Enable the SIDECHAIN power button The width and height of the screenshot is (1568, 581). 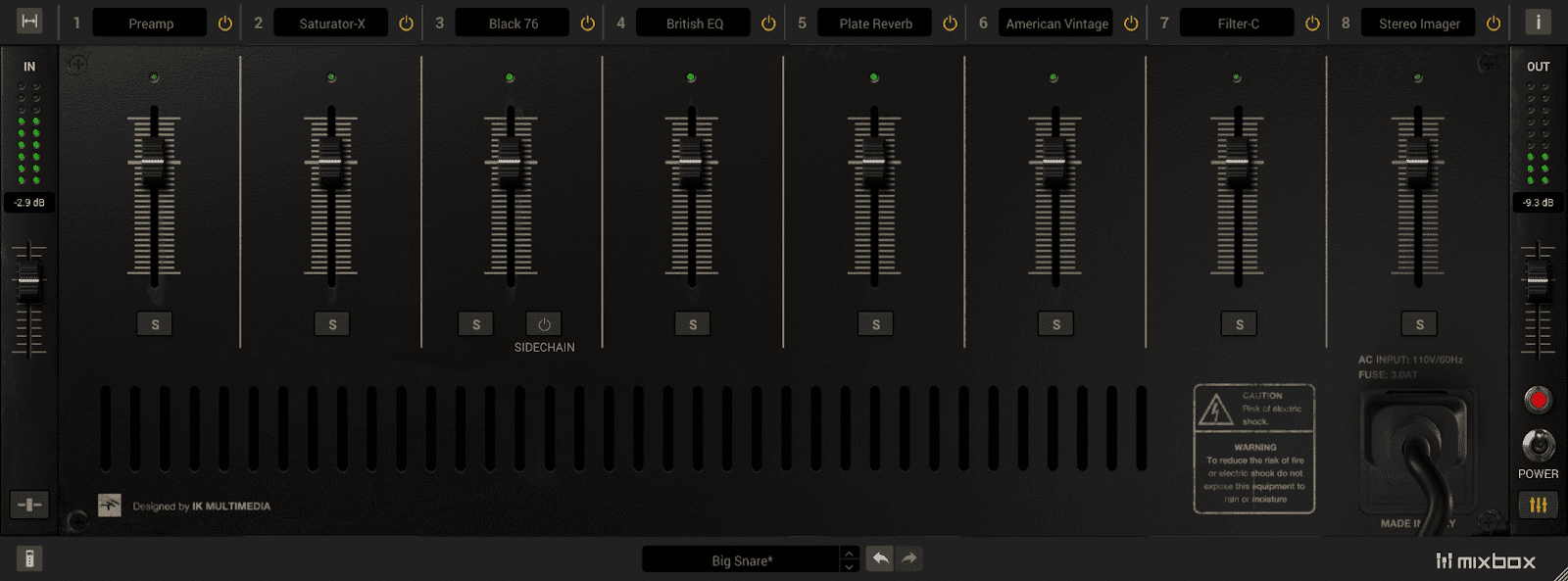(x=544, y=324)
